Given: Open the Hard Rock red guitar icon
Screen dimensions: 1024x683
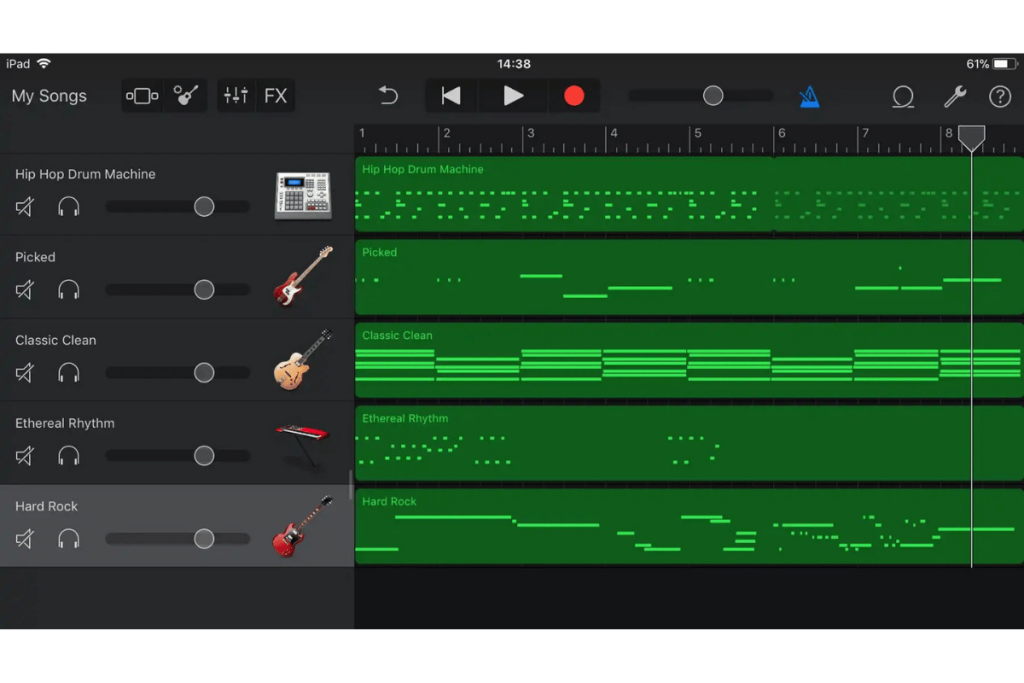Looking at the screenshot, I should tap(303, 526).
